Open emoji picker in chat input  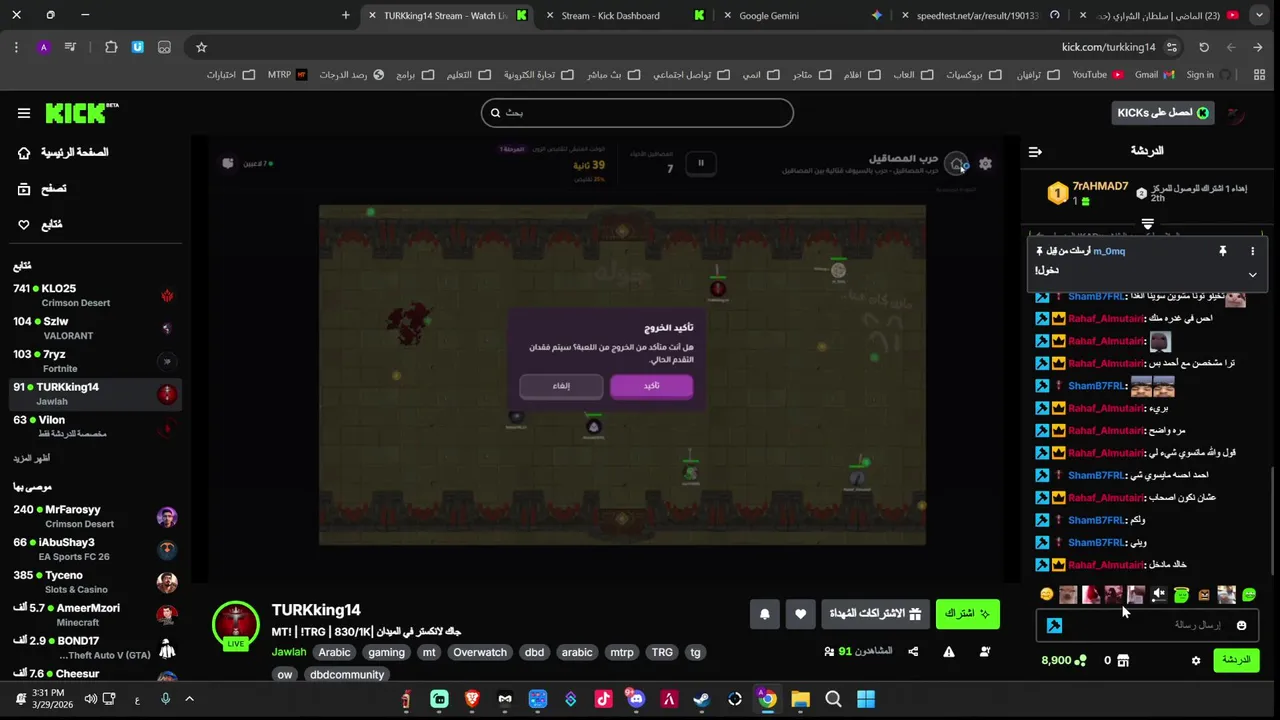pos(1241,626)
